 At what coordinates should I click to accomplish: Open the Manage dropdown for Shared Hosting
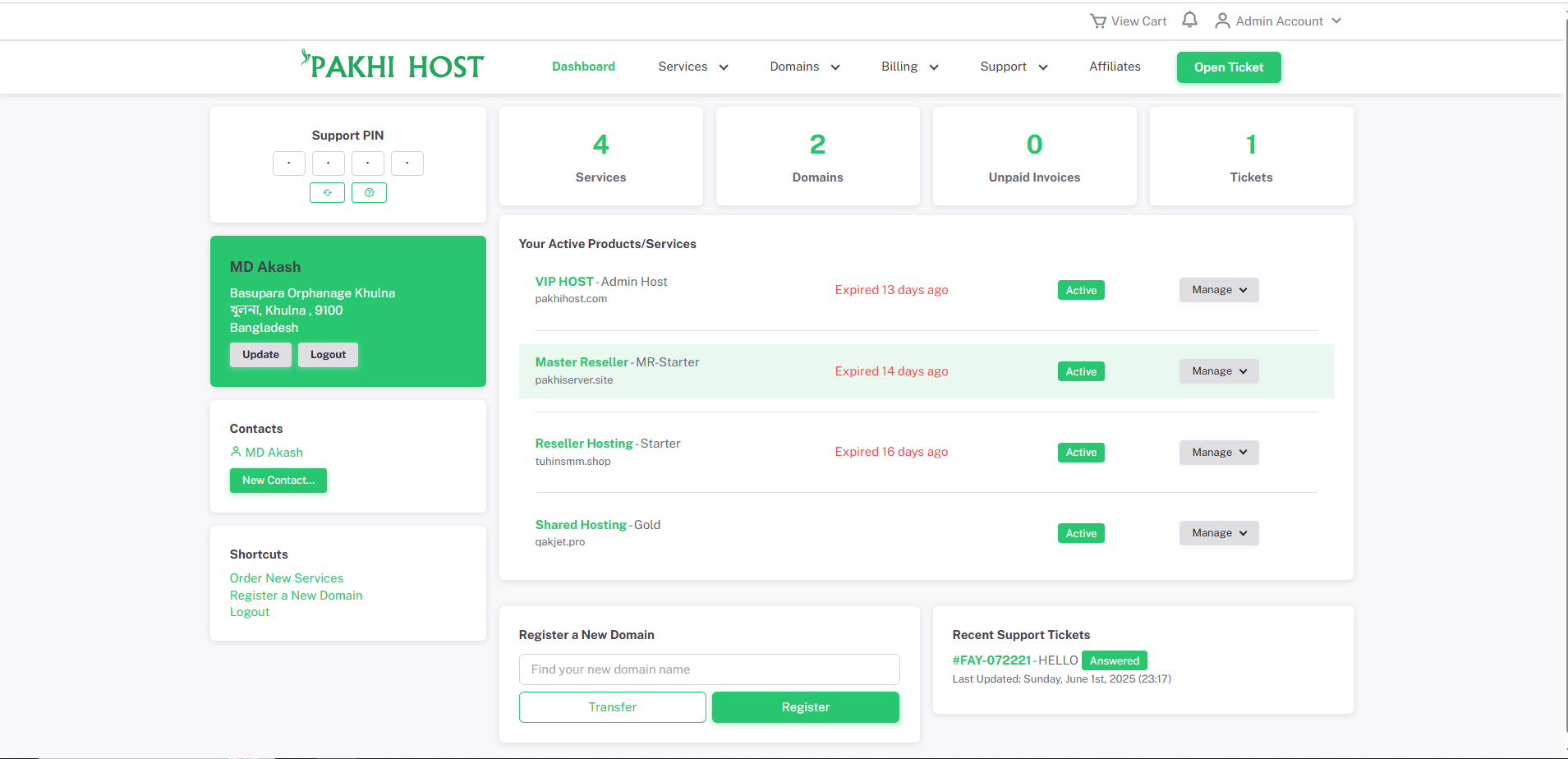pyautogui.click(x=1218, y=532)
